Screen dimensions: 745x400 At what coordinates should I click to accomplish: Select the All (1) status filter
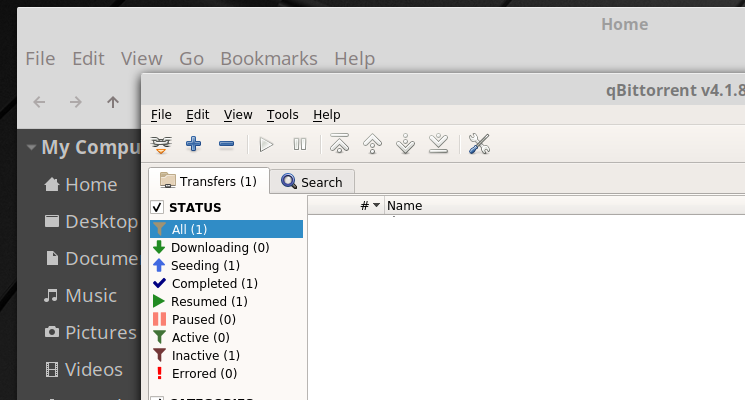(226, 229)
